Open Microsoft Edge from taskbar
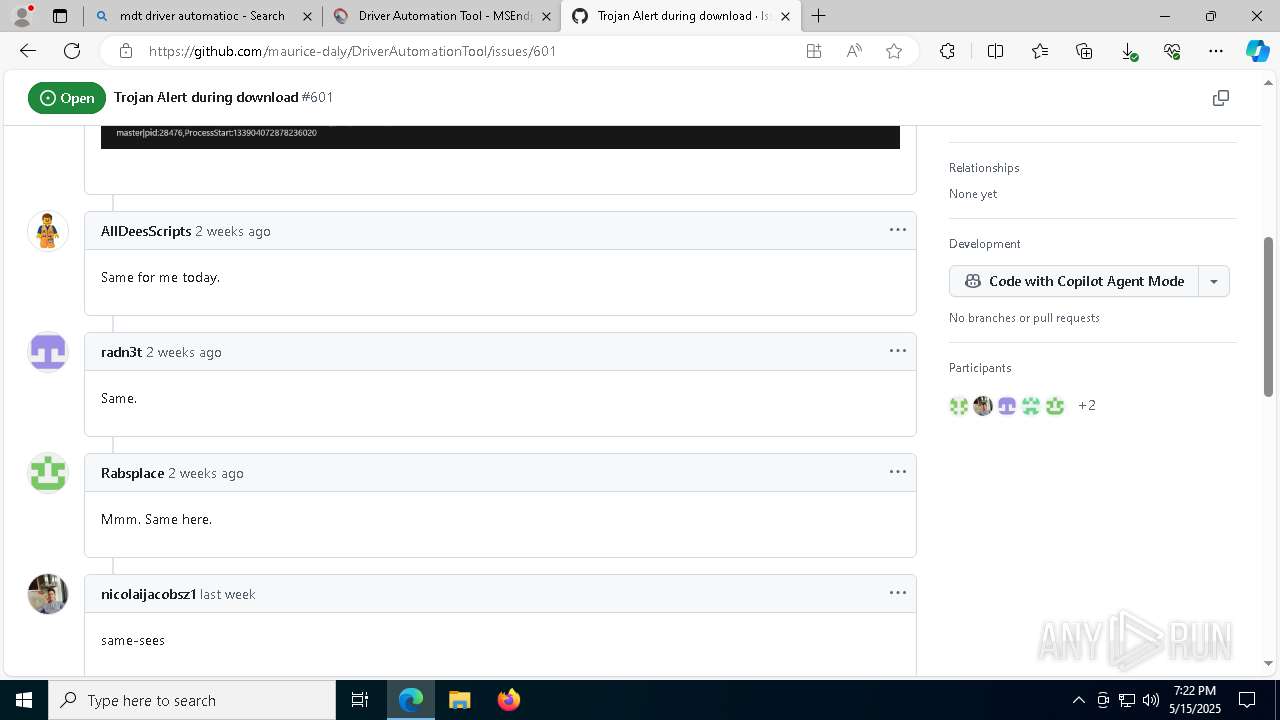This screenshot has width=1280, height=720. [411, 700]
